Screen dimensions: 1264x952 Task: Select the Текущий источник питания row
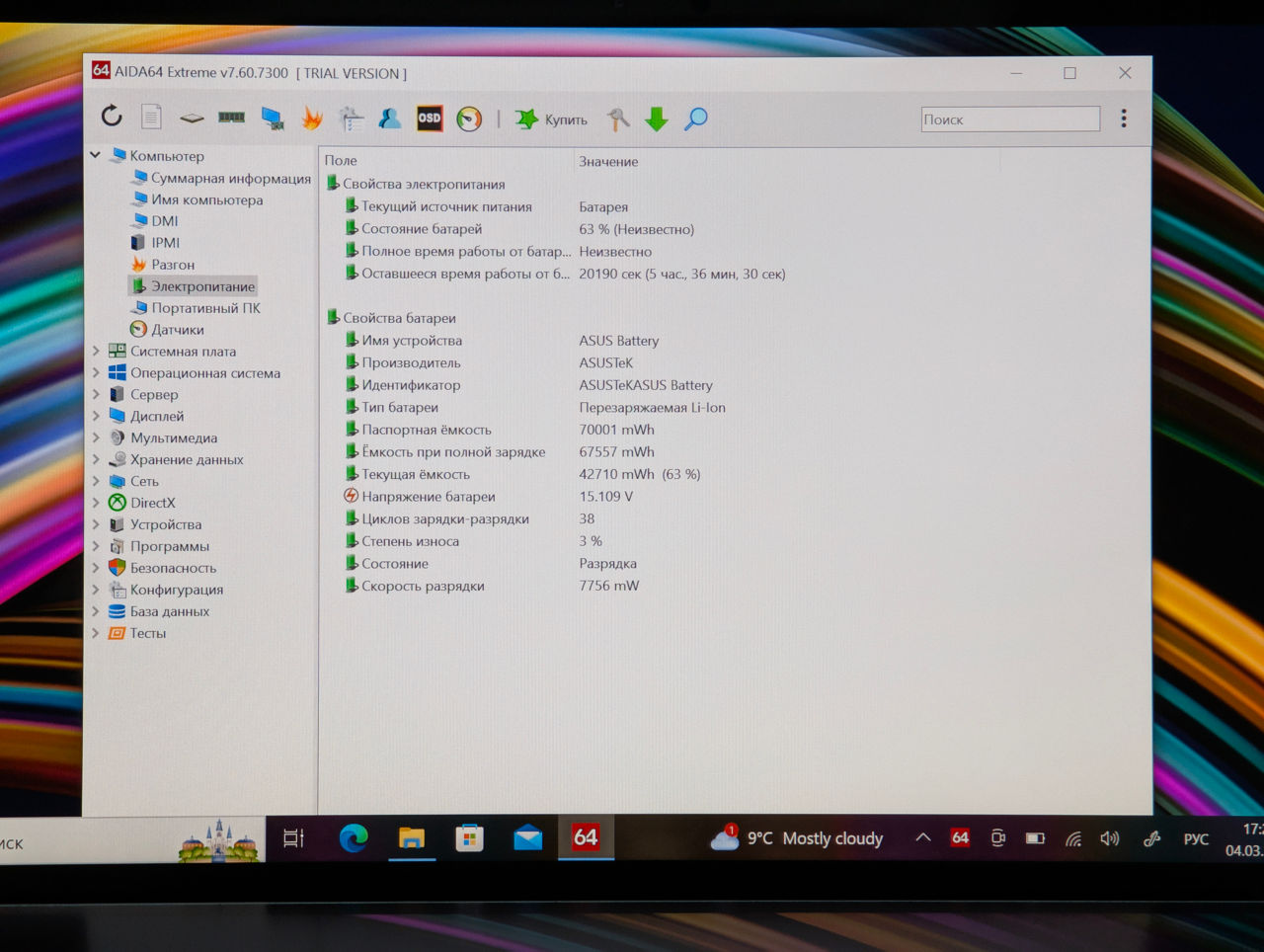pyautogui.click(x=736, y=206)
